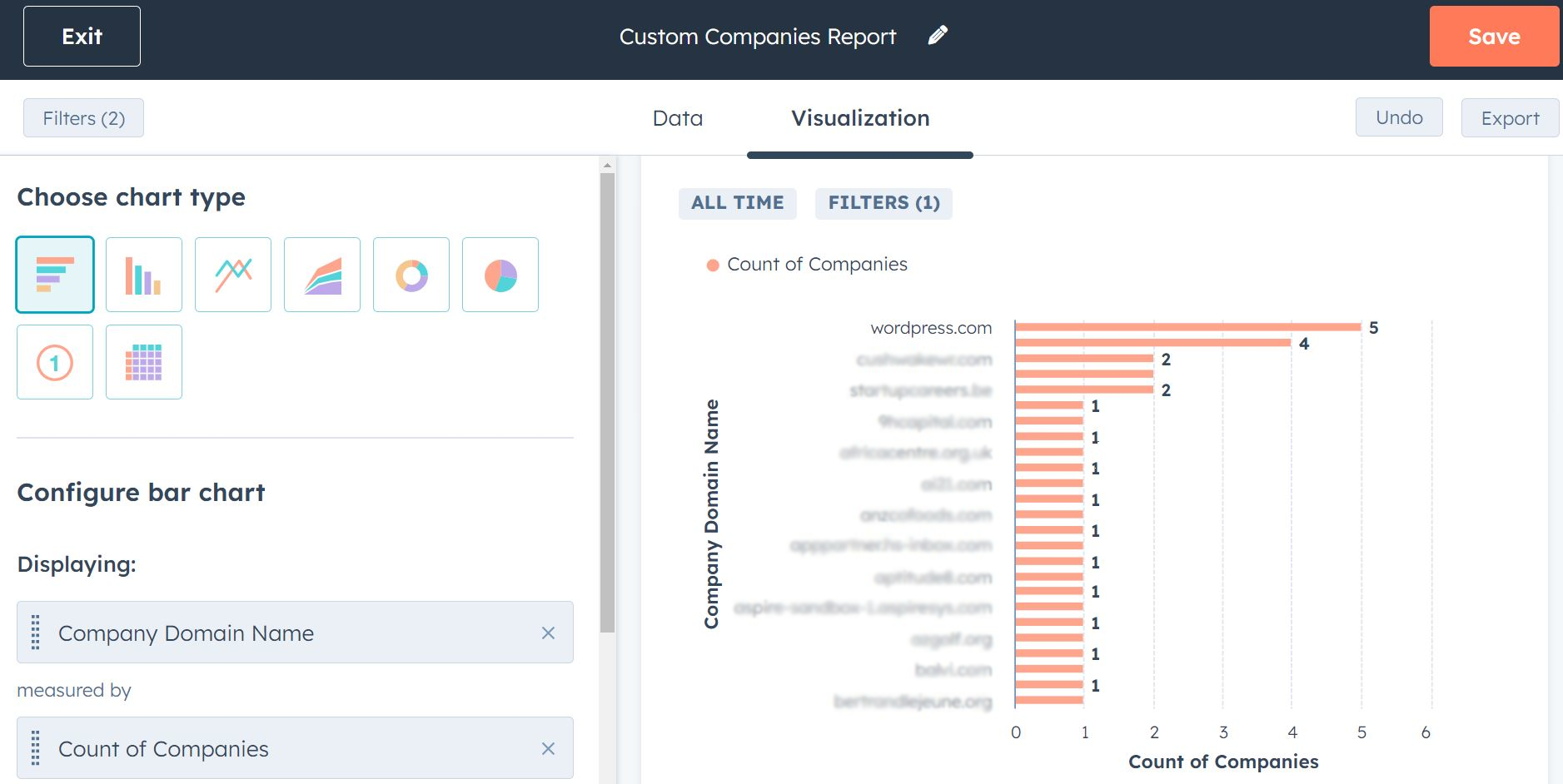Choose the area chart type

pyautogui.click(x=322, y=275)
